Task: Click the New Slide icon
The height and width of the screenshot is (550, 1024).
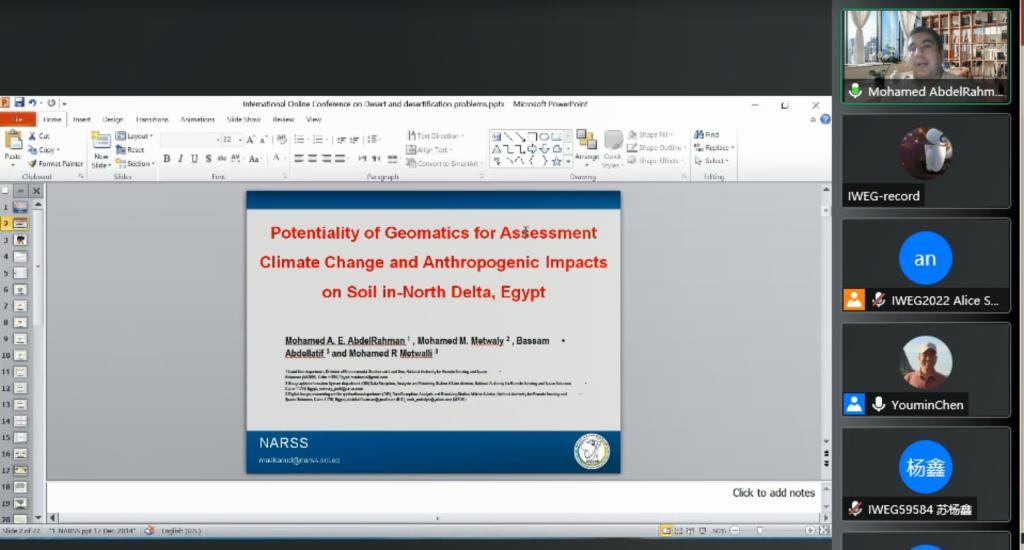Action: [x=101, y=144]
